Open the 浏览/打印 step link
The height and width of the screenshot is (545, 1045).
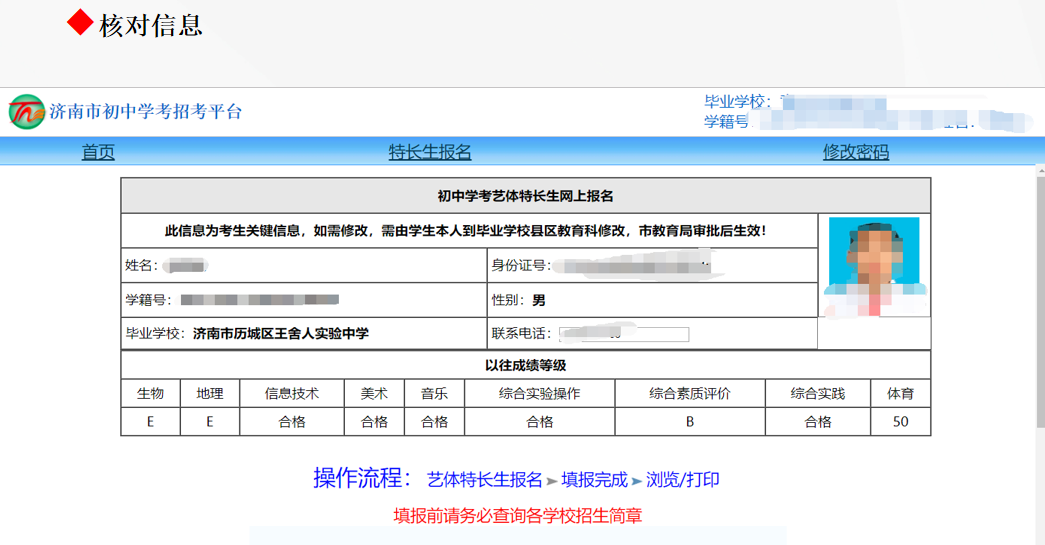coord(682,480)
